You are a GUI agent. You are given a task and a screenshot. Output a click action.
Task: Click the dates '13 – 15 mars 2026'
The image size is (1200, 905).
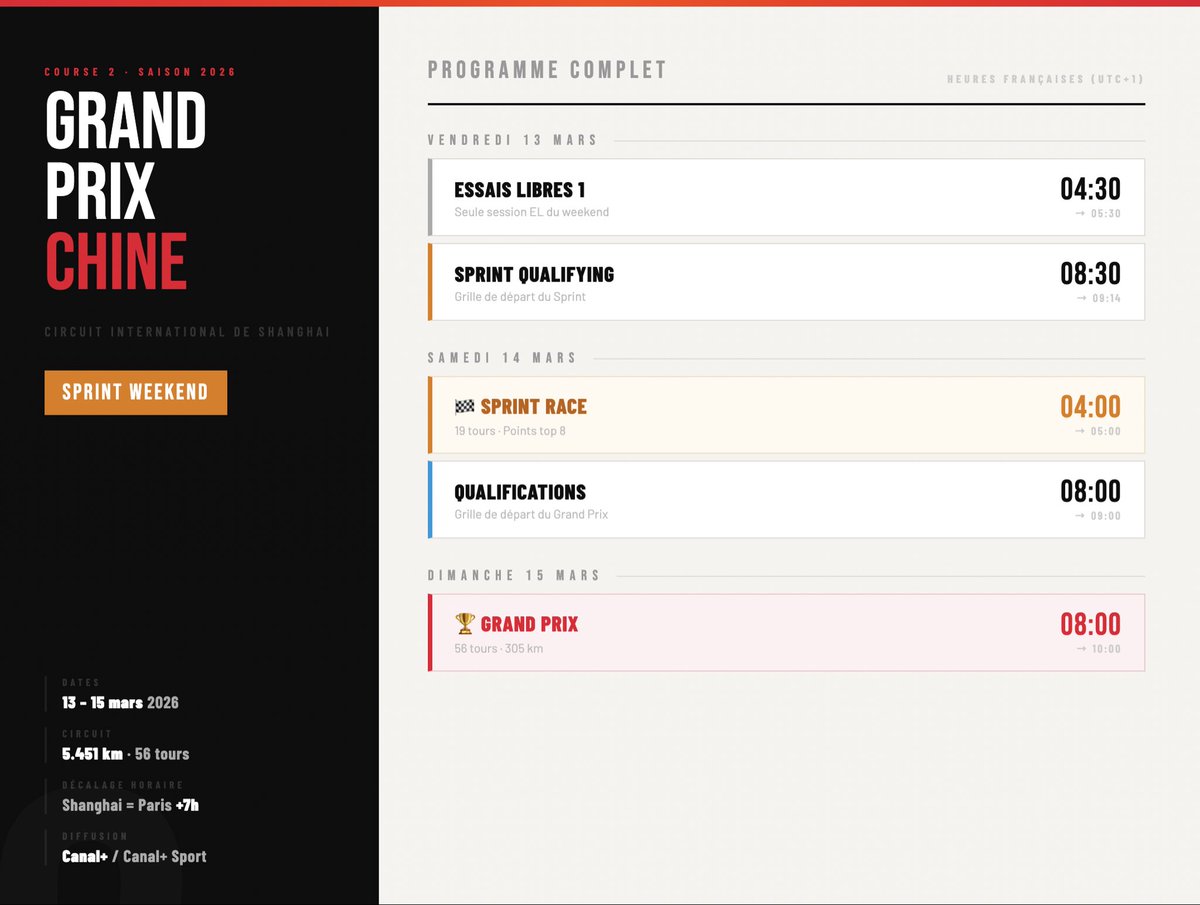(120, 703)
